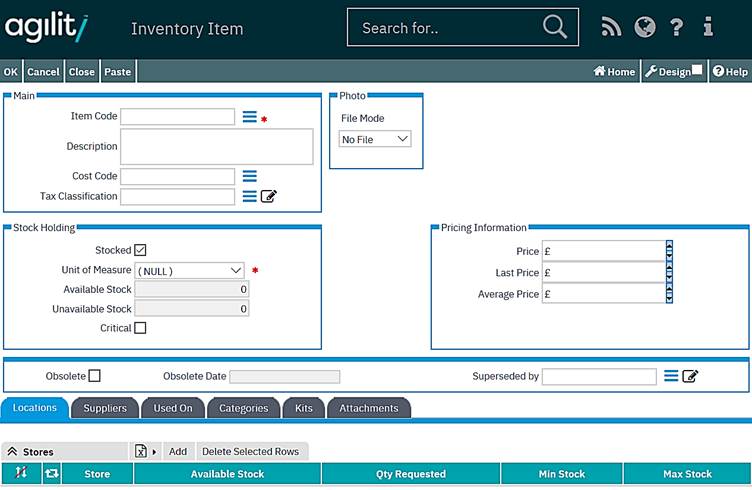Viewport: 752px width, 490px height.
Task: Click the globe icon in header
Action: 645,28
